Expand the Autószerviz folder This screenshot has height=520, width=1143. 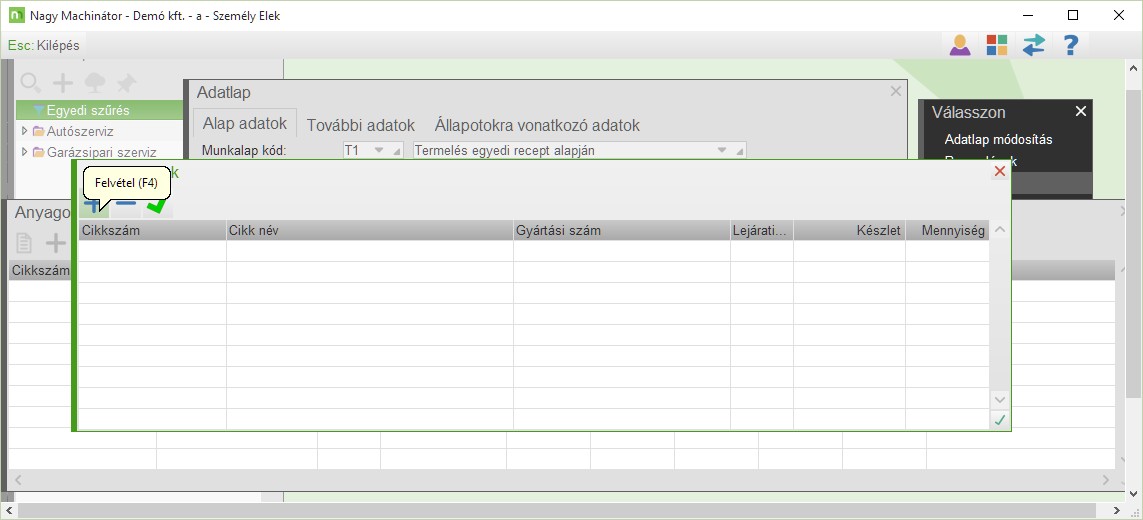(24, 131)
